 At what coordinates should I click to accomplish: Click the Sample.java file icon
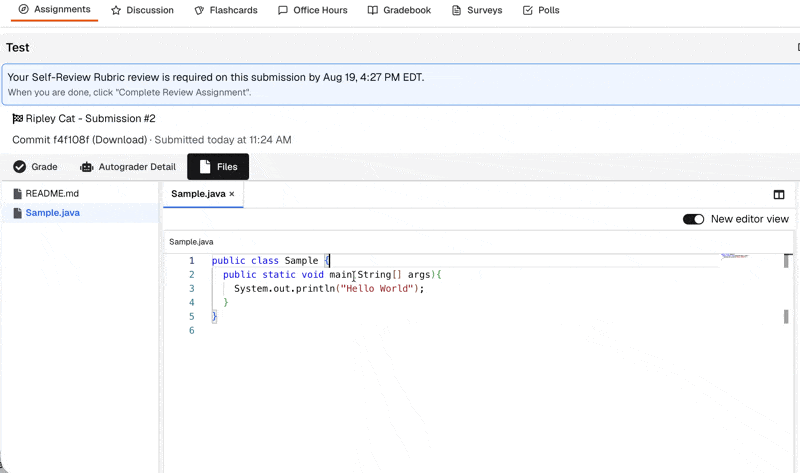click(18, 213)
